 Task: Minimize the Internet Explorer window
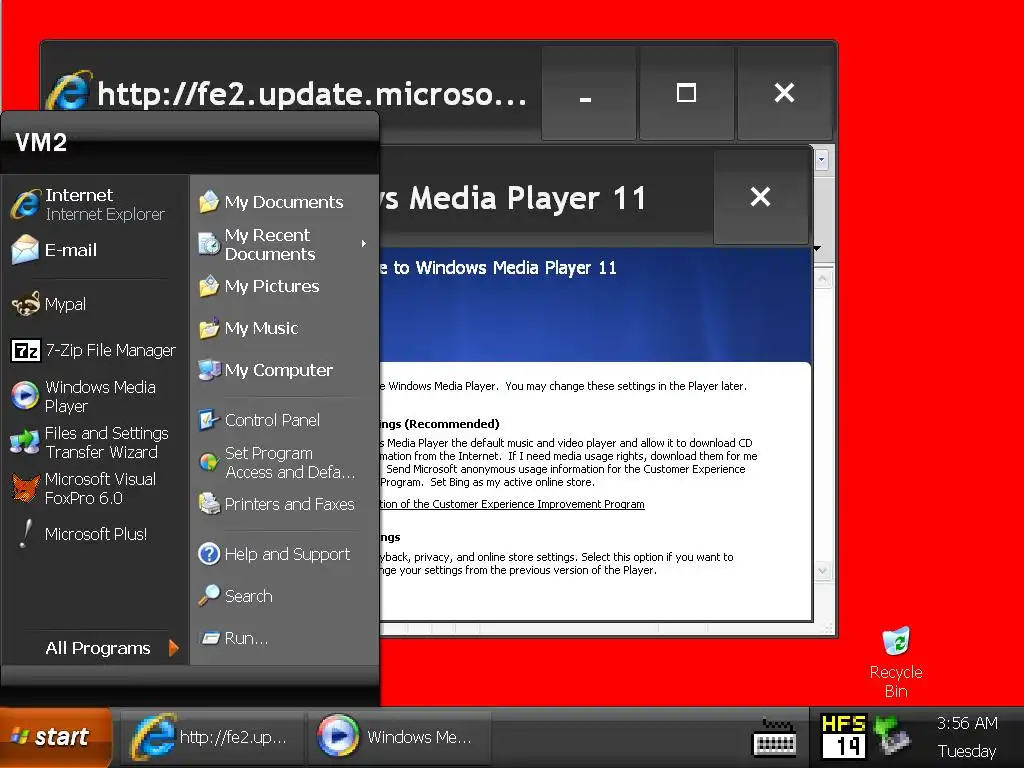pyautogui.click(x=588, y=93)
